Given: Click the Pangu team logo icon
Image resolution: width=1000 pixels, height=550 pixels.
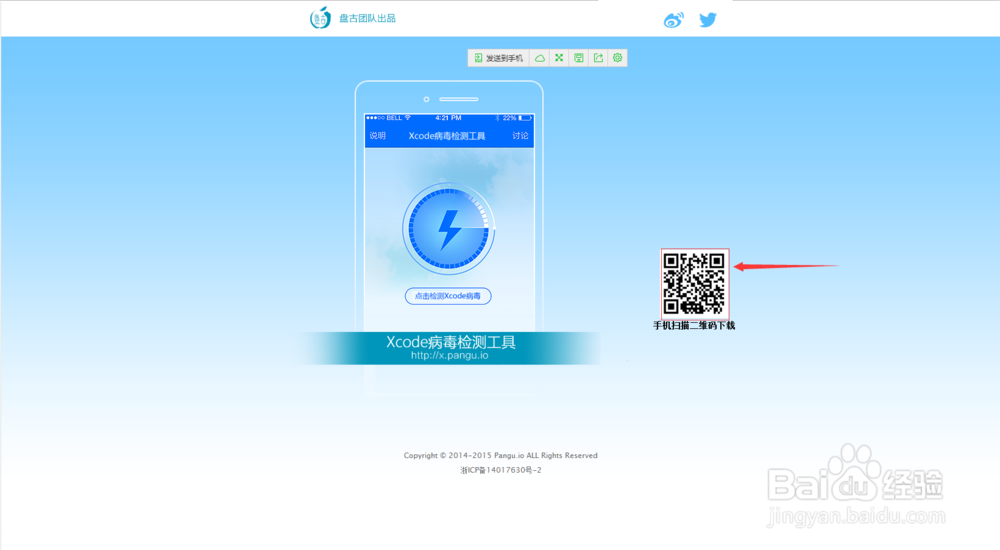Looking at the screenshot, I should [x=320, y=18].
